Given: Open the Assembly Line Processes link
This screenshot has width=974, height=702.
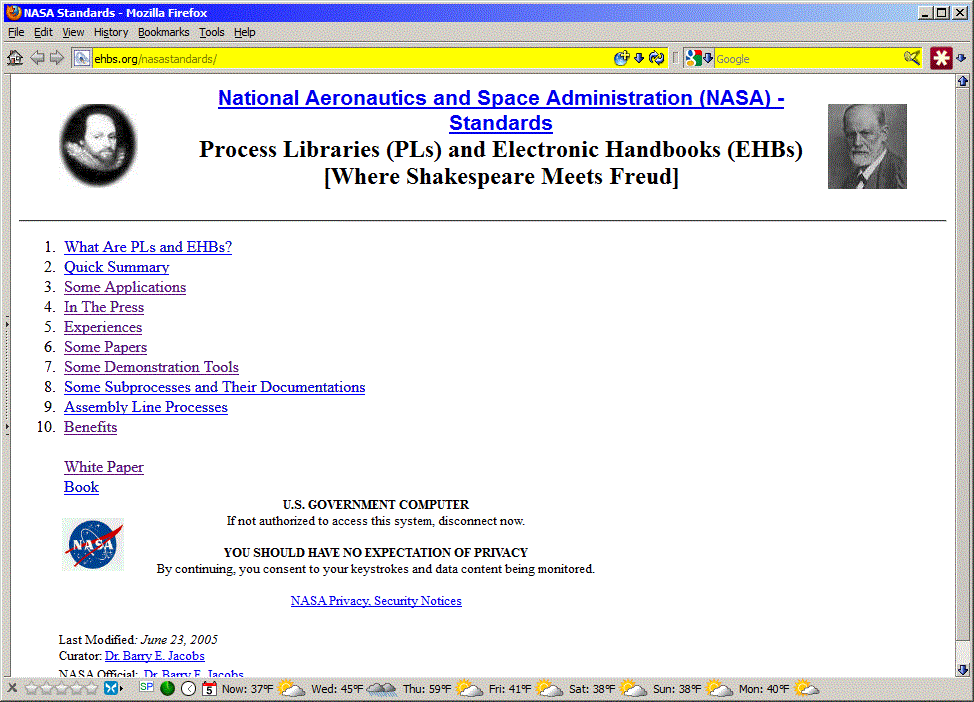Looking at the screenshot, I should 145,407.
